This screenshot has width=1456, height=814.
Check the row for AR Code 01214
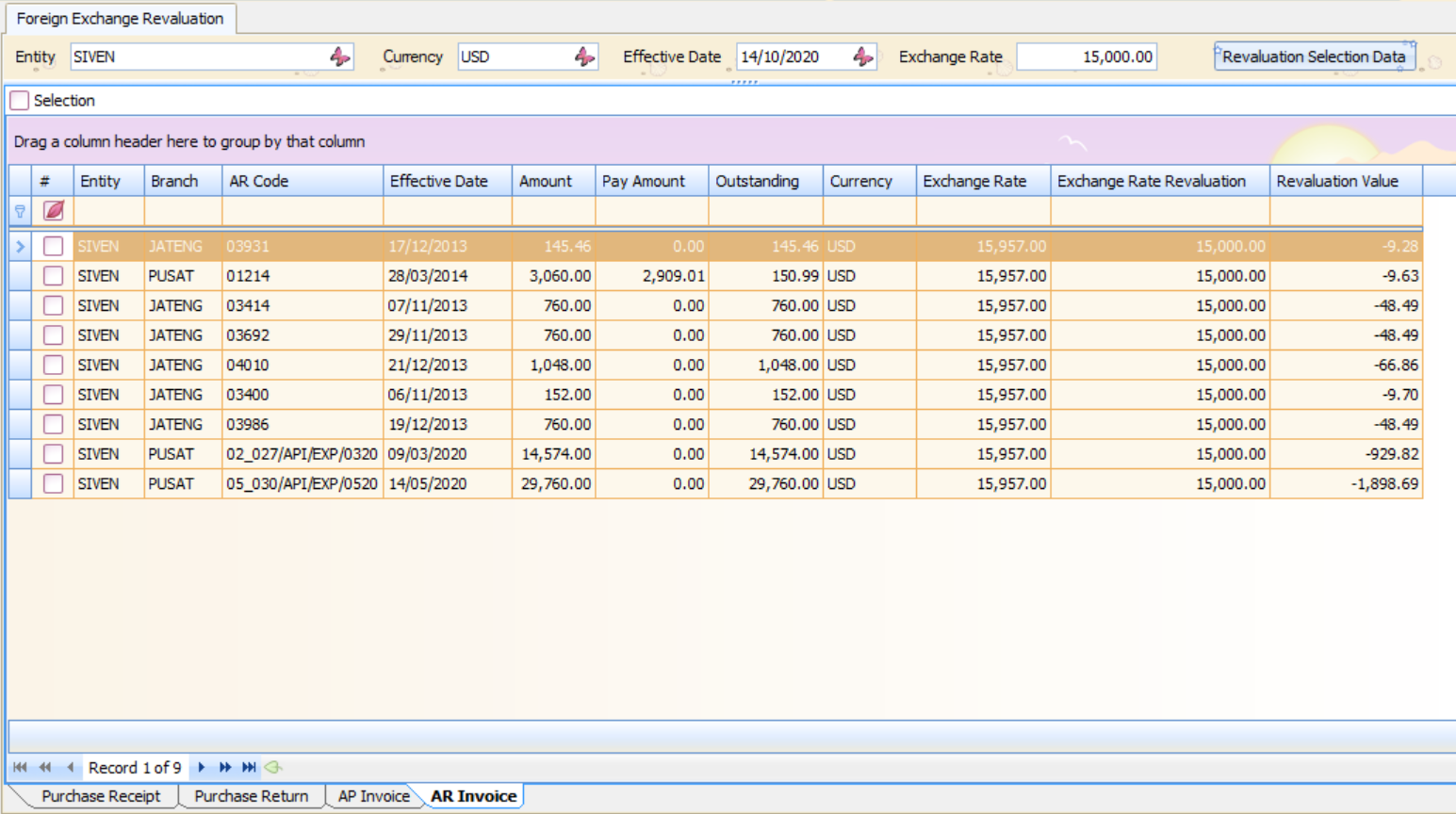click(x=53, y=276)
